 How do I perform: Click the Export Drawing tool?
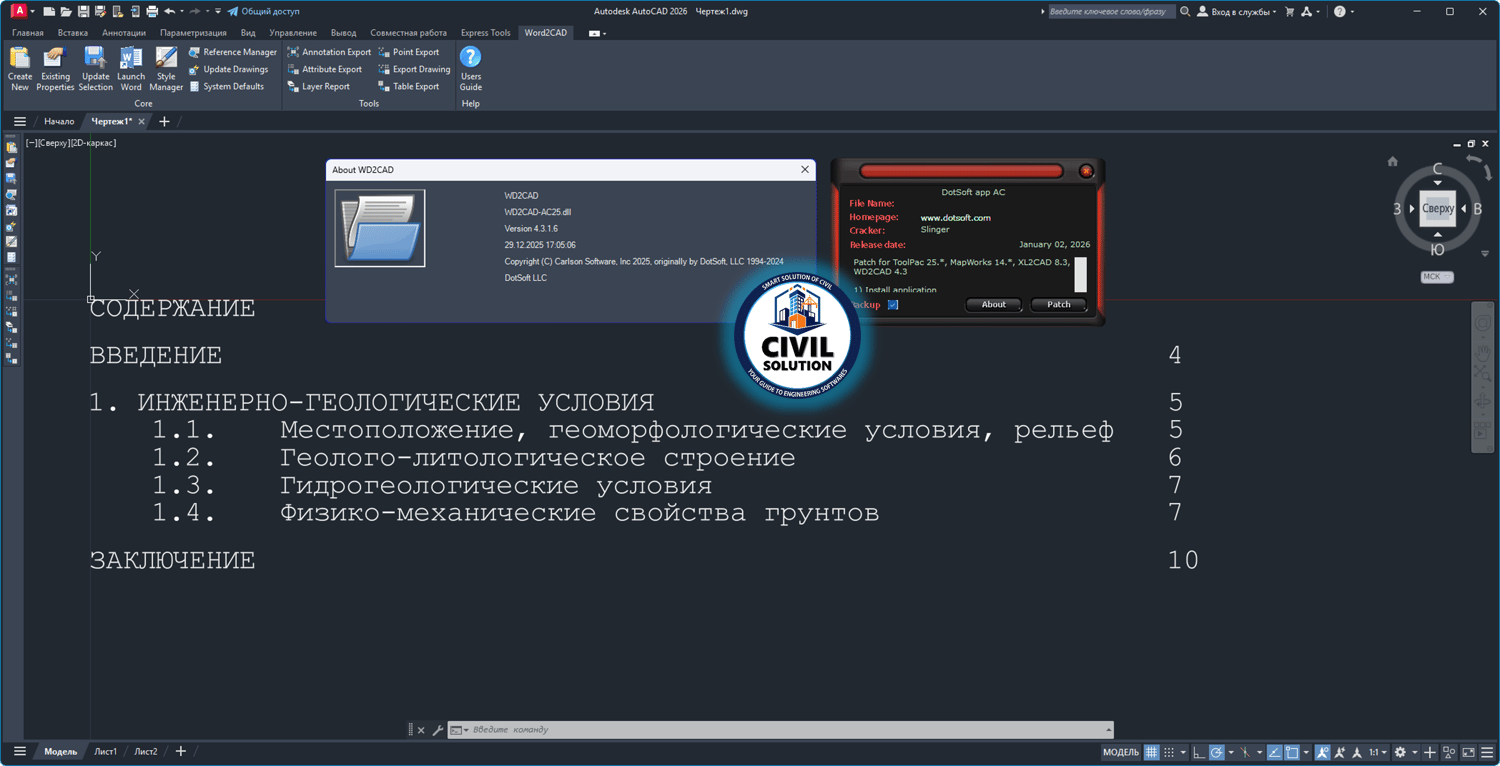point(414,69)
